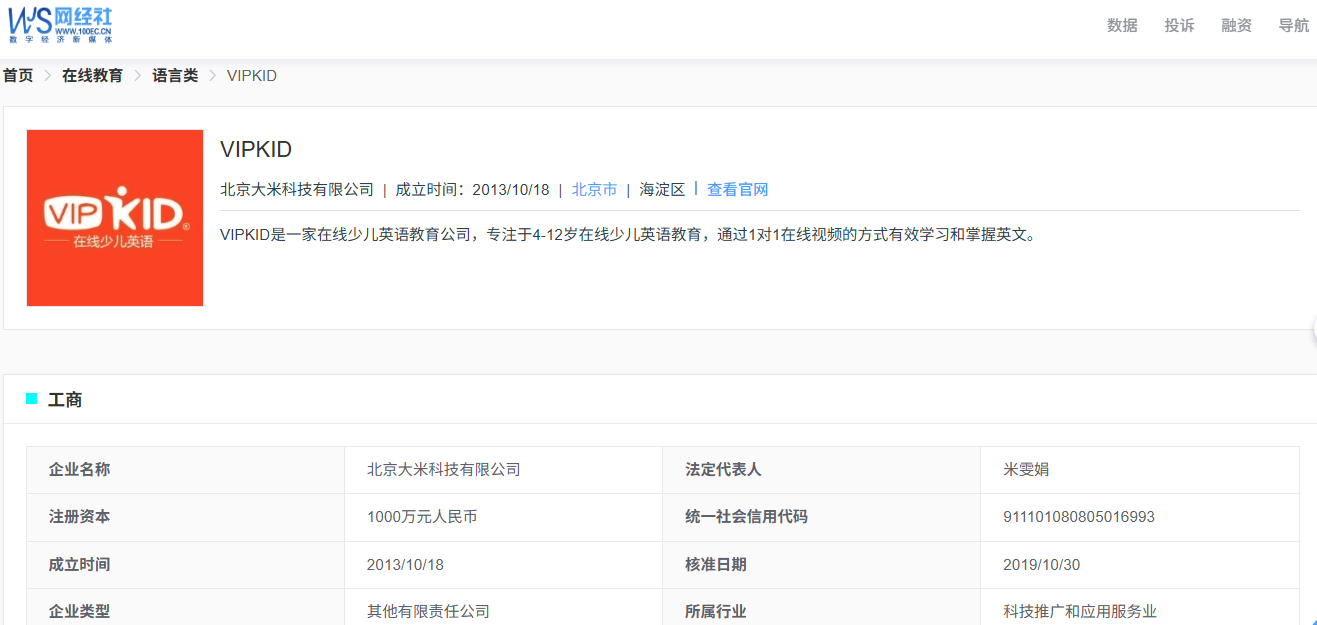
Task: Select table value 北京大米科技有限公司
Action: pyautogui.click(x=444, y=470)
